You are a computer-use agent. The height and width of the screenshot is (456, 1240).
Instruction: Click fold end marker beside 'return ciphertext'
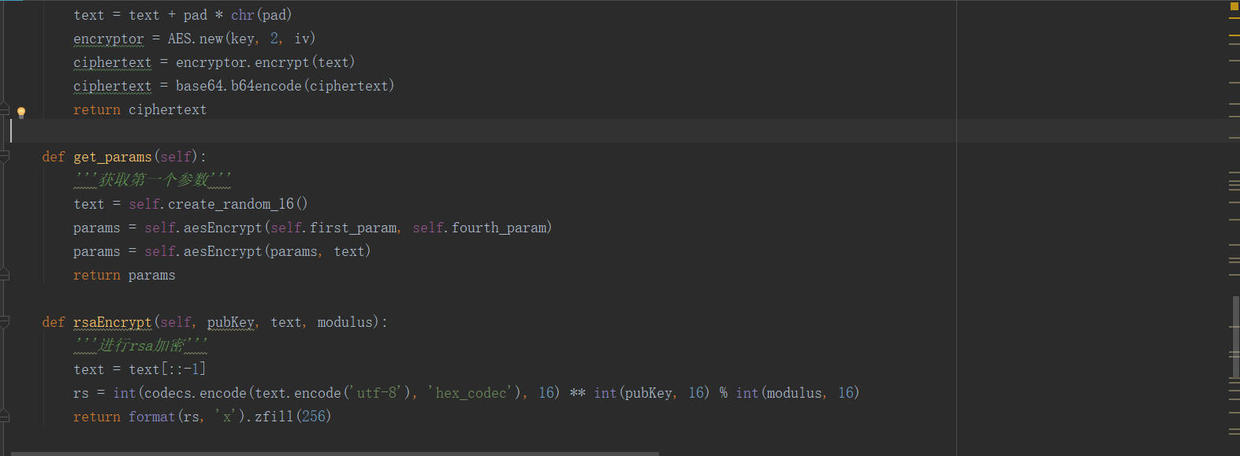(x=6, y=110)
